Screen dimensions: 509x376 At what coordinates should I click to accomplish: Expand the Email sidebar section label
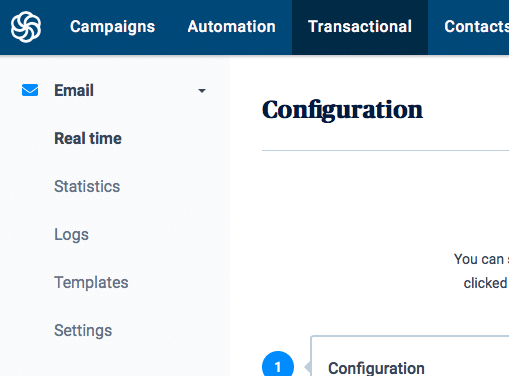click(x=74, y=91)
